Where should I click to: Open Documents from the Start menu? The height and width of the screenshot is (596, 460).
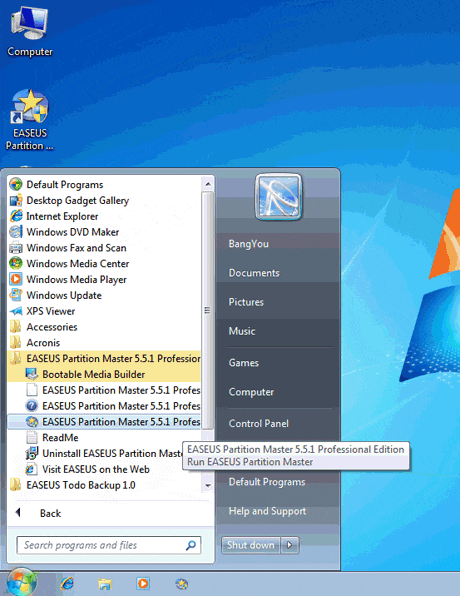(x=254, y=273)
